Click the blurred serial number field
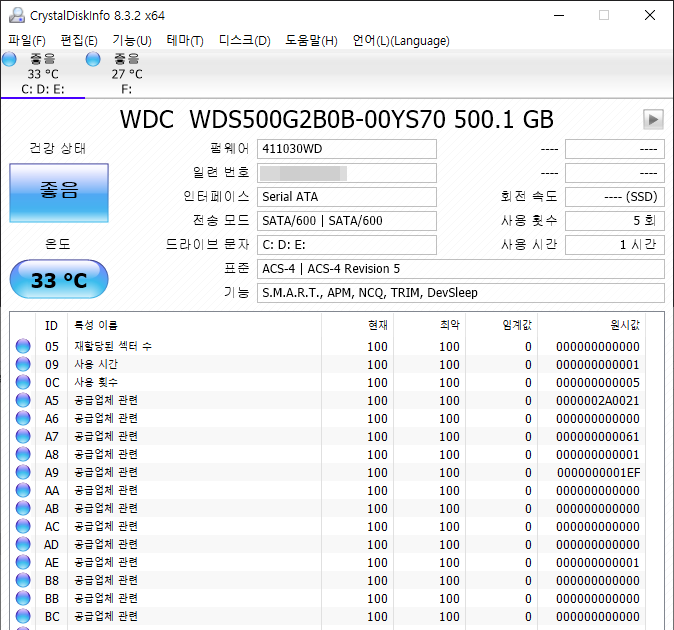 coord(347,173)
